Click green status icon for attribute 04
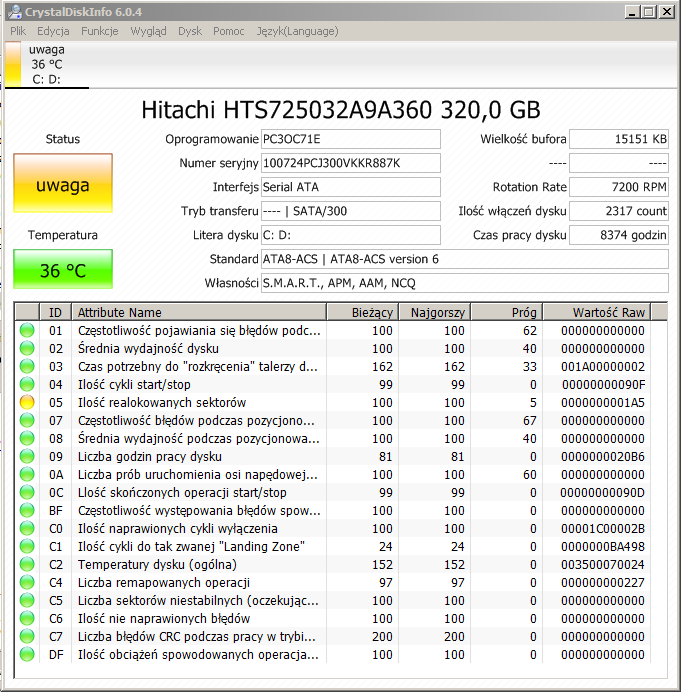681x692 pixels. pos(27,384)
